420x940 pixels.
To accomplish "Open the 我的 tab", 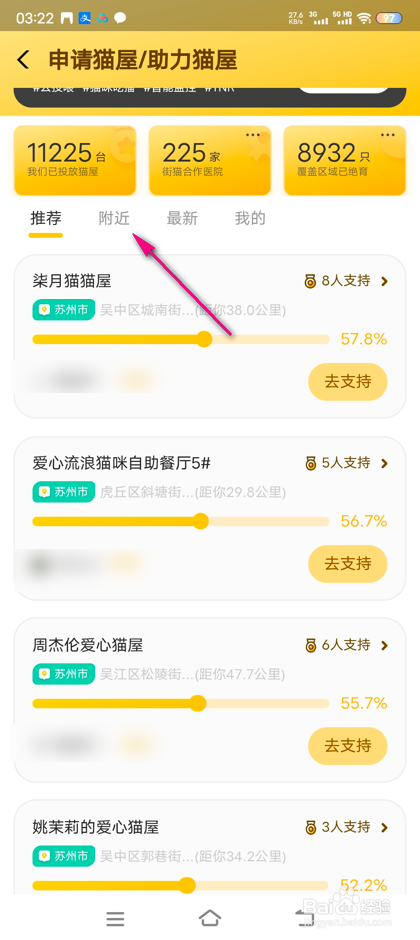I will [x=250, y=219].
